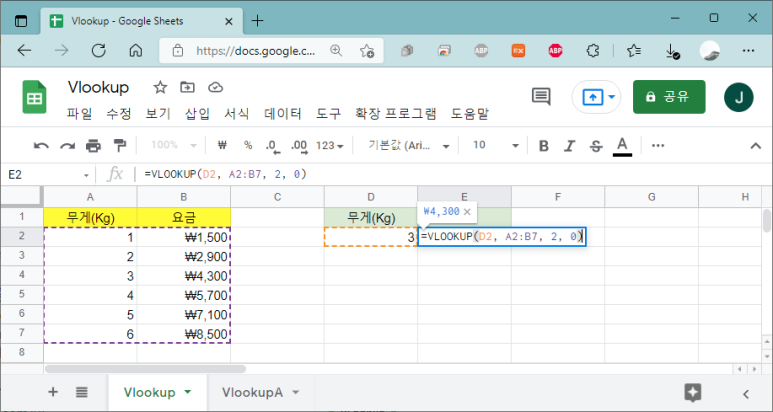Dismiss the ₩4,300 formula preview

[467, 212]
